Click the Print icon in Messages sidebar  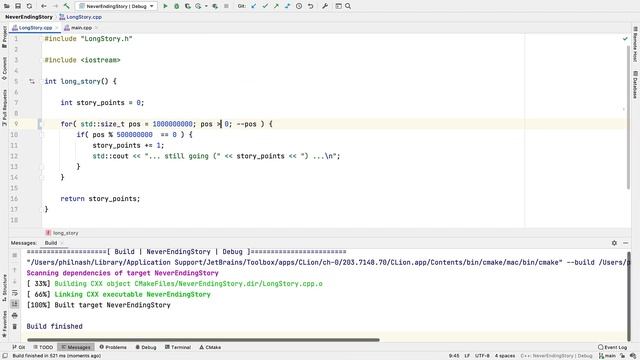[15, 316]
